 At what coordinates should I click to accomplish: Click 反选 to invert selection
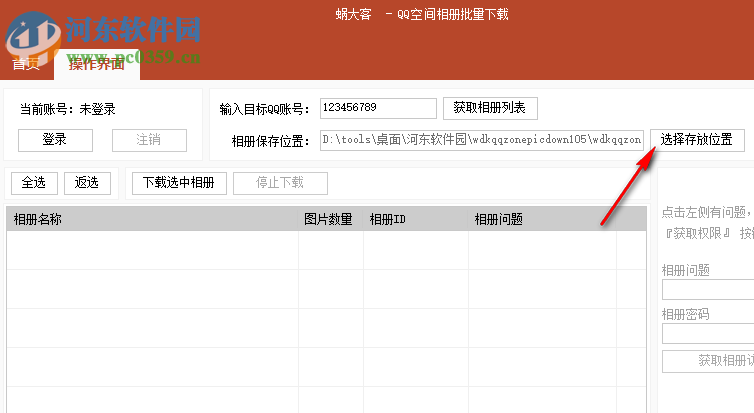tap(87, 183)
